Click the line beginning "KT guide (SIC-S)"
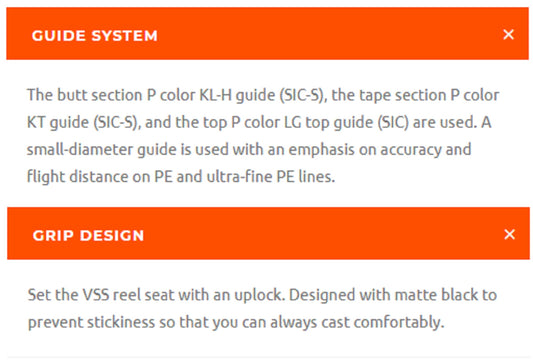Image resolution: width=533 pixels, height=360 pixels. click(x=259, y=122)
